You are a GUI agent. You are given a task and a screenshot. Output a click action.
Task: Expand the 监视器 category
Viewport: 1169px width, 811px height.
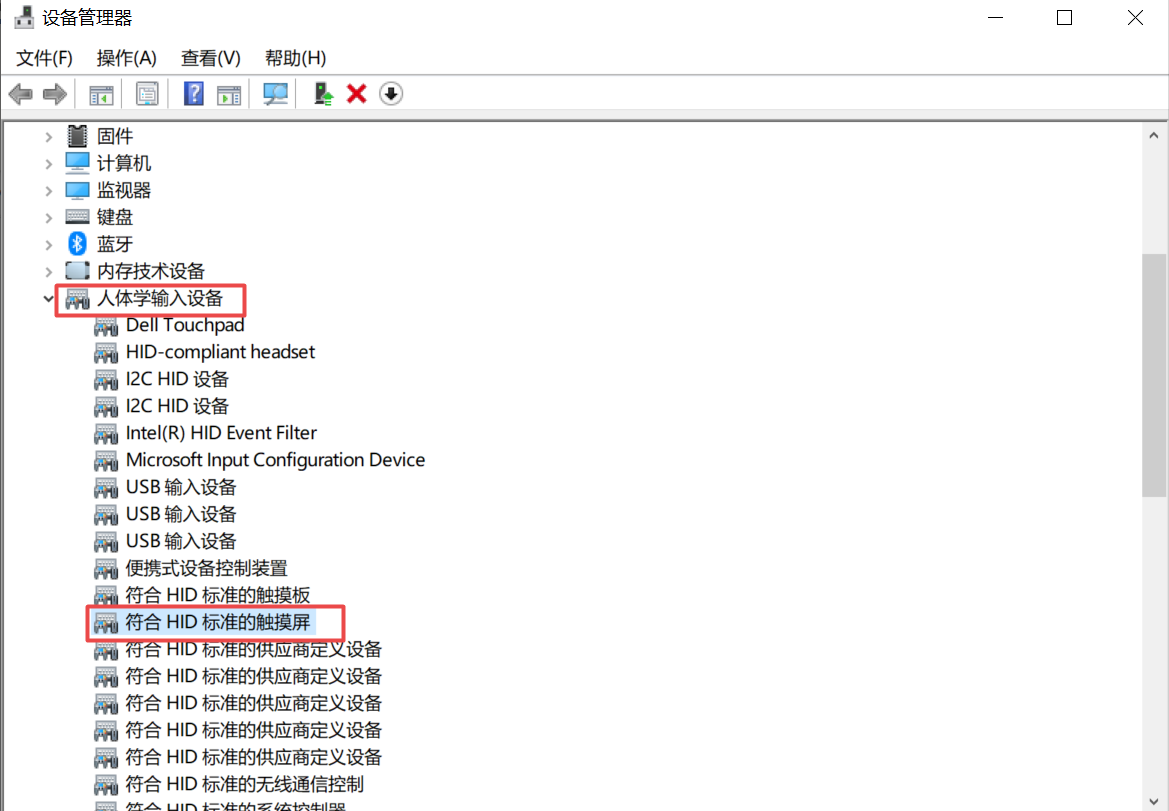point(48,190)
